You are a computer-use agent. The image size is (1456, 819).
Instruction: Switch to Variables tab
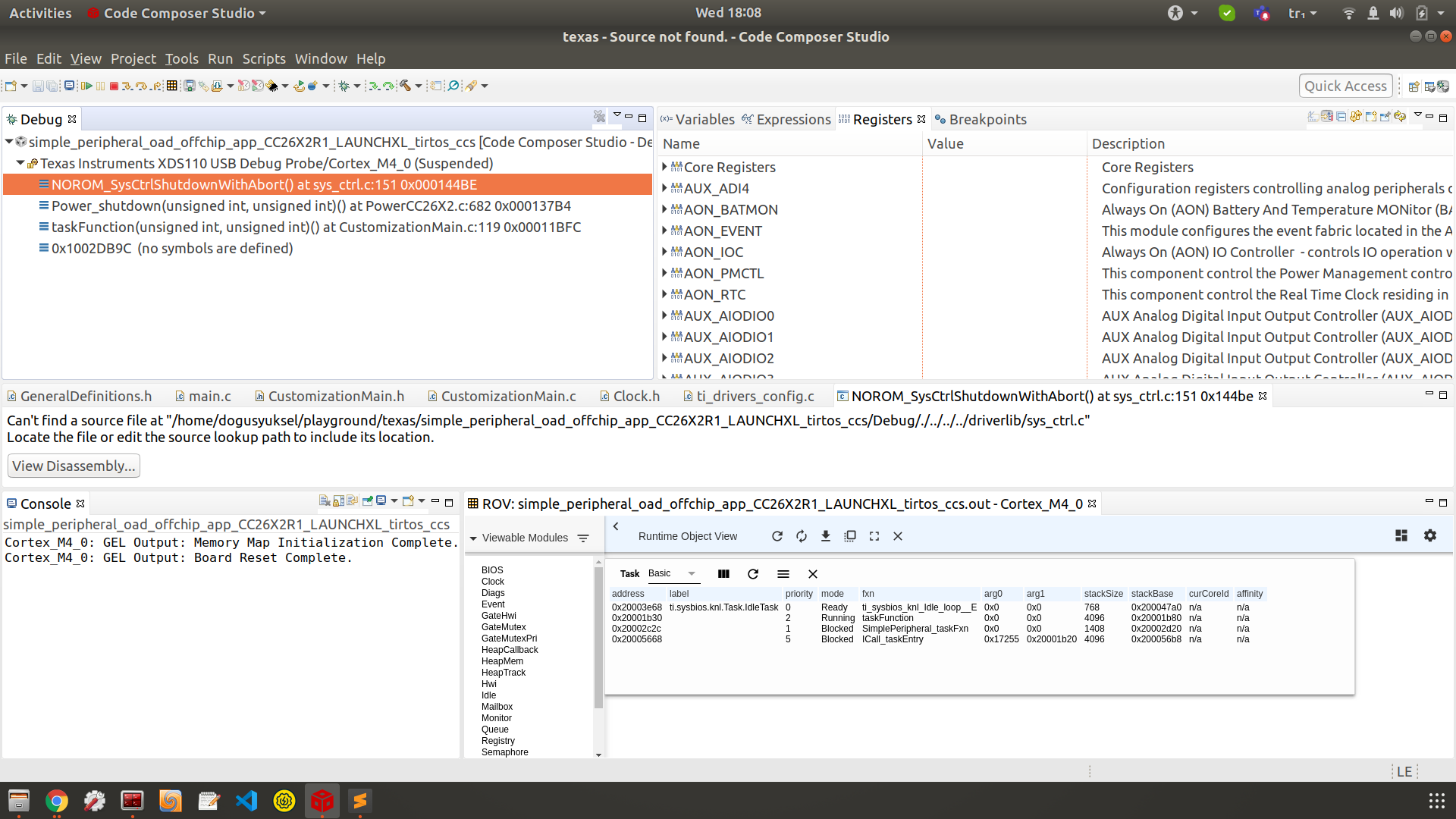(698, 119)
